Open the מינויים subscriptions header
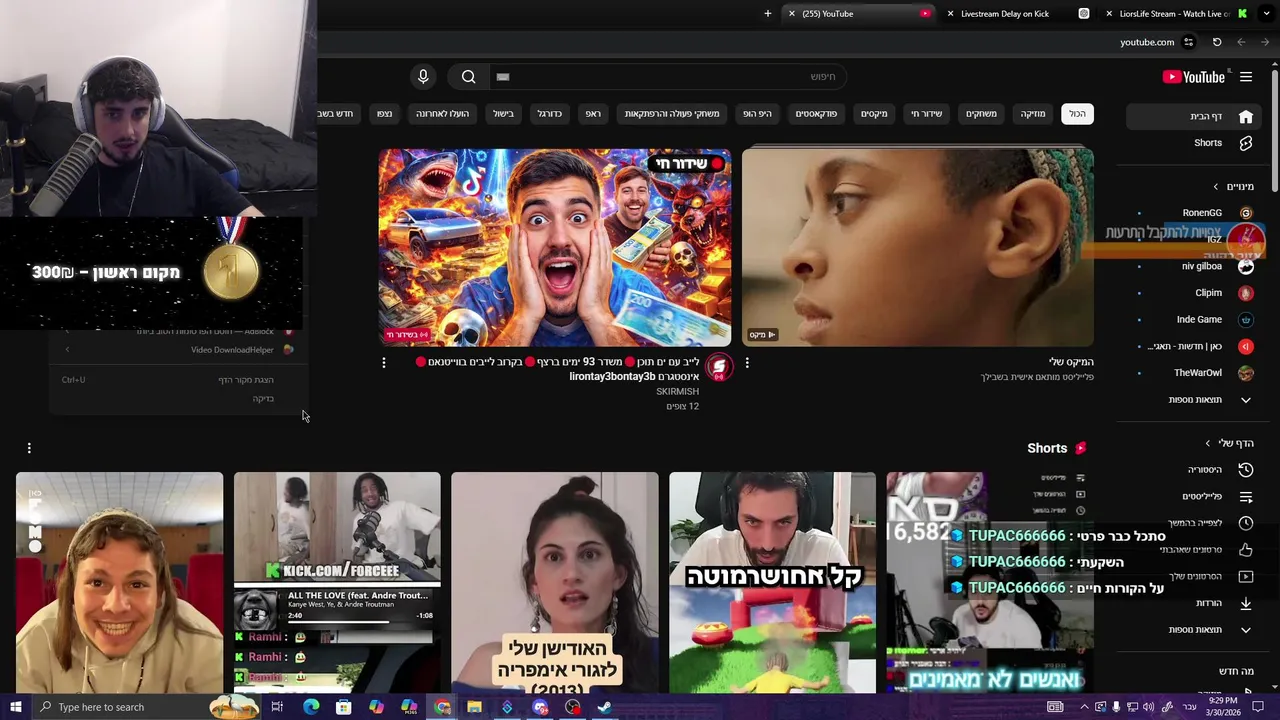1280x720 pixels. point(1234,186)
